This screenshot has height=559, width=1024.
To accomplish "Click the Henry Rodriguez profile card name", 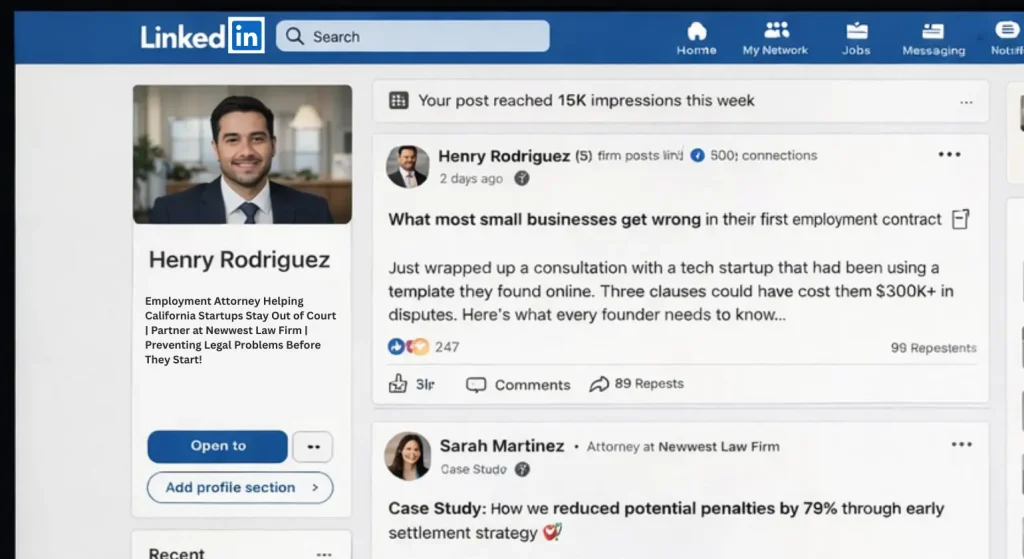I will (x=239, y=259).
